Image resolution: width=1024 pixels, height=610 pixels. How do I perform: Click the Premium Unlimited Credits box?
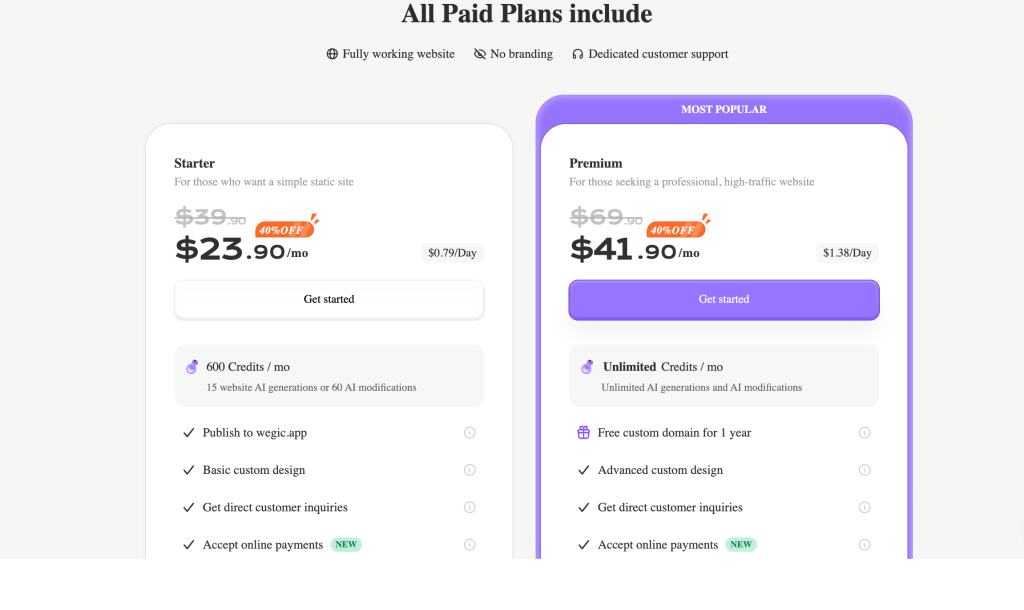click(724, 376)
